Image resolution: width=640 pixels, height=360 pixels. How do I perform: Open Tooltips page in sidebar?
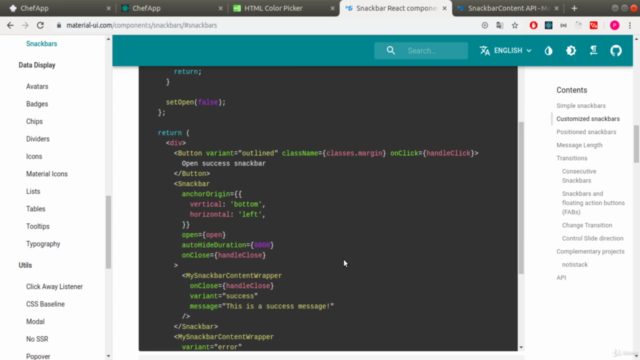[38, 227]
